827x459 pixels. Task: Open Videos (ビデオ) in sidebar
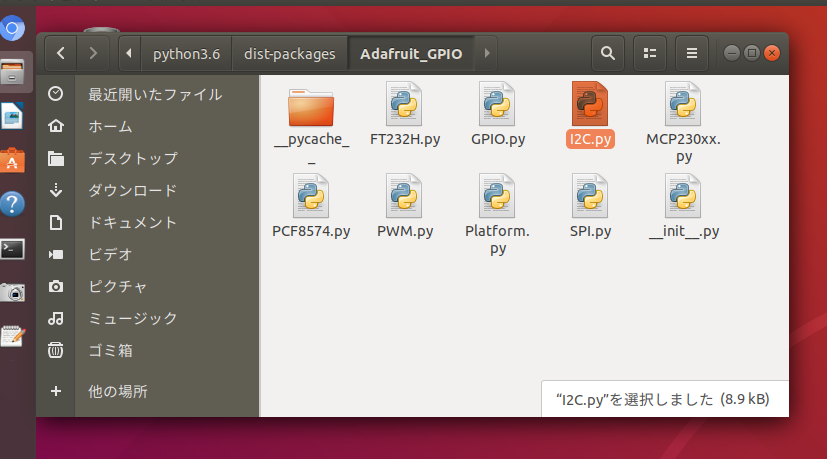(x=110, y=254)
